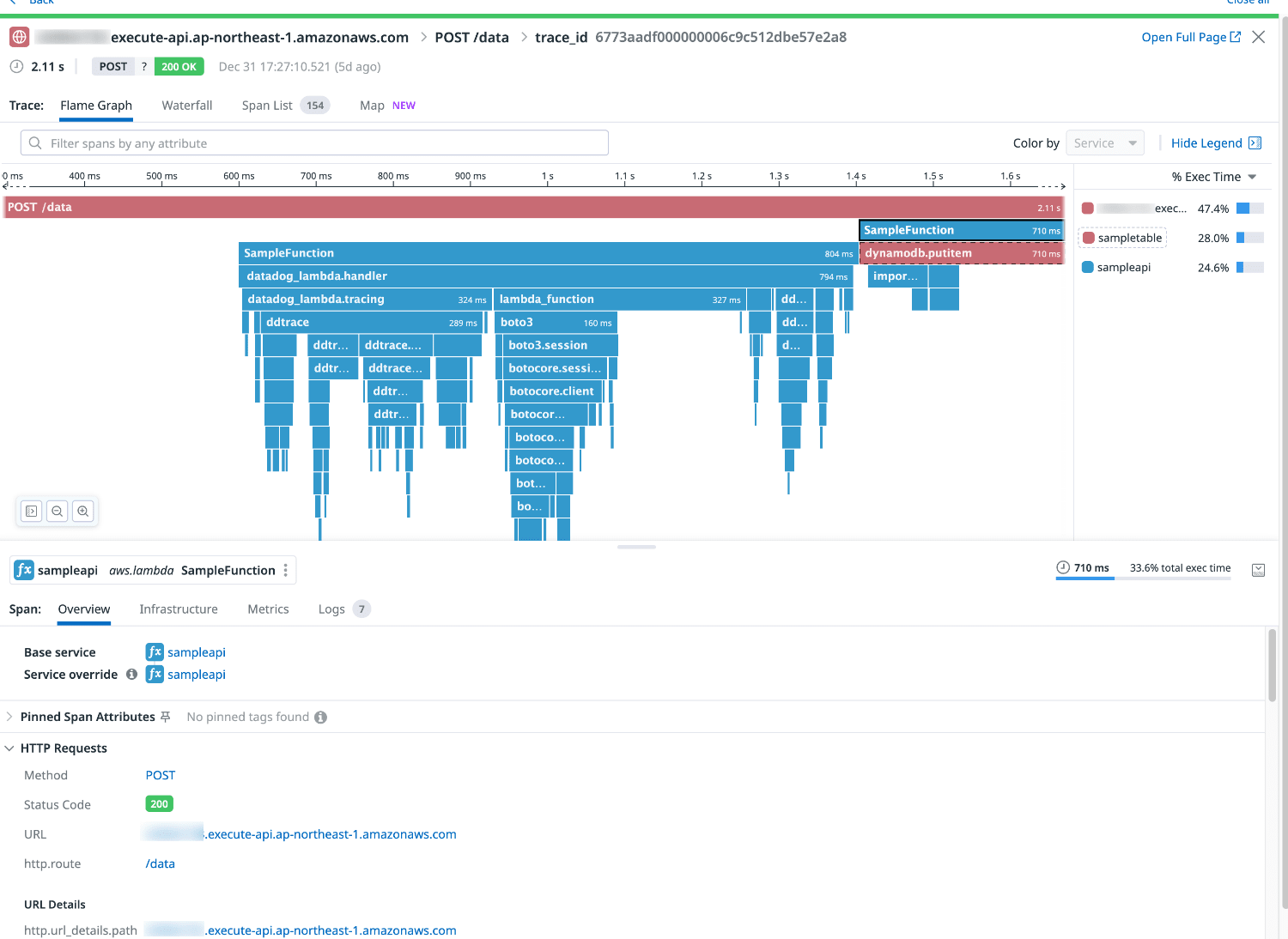
Task: Click the span details vertical scrollbar
Action: (1273, 665)
